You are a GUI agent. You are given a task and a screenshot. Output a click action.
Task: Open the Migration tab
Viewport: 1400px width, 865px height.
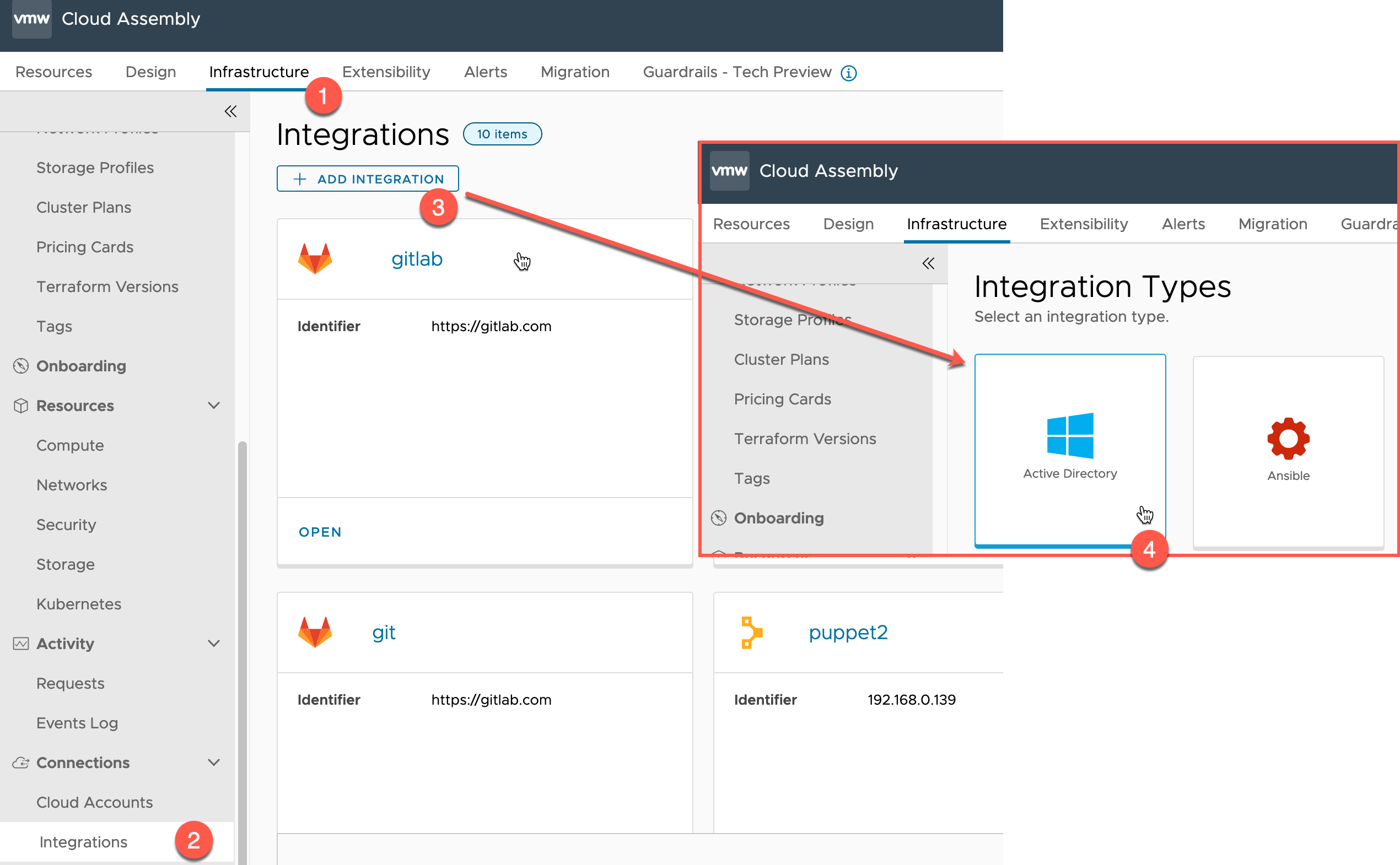(575, 72)
